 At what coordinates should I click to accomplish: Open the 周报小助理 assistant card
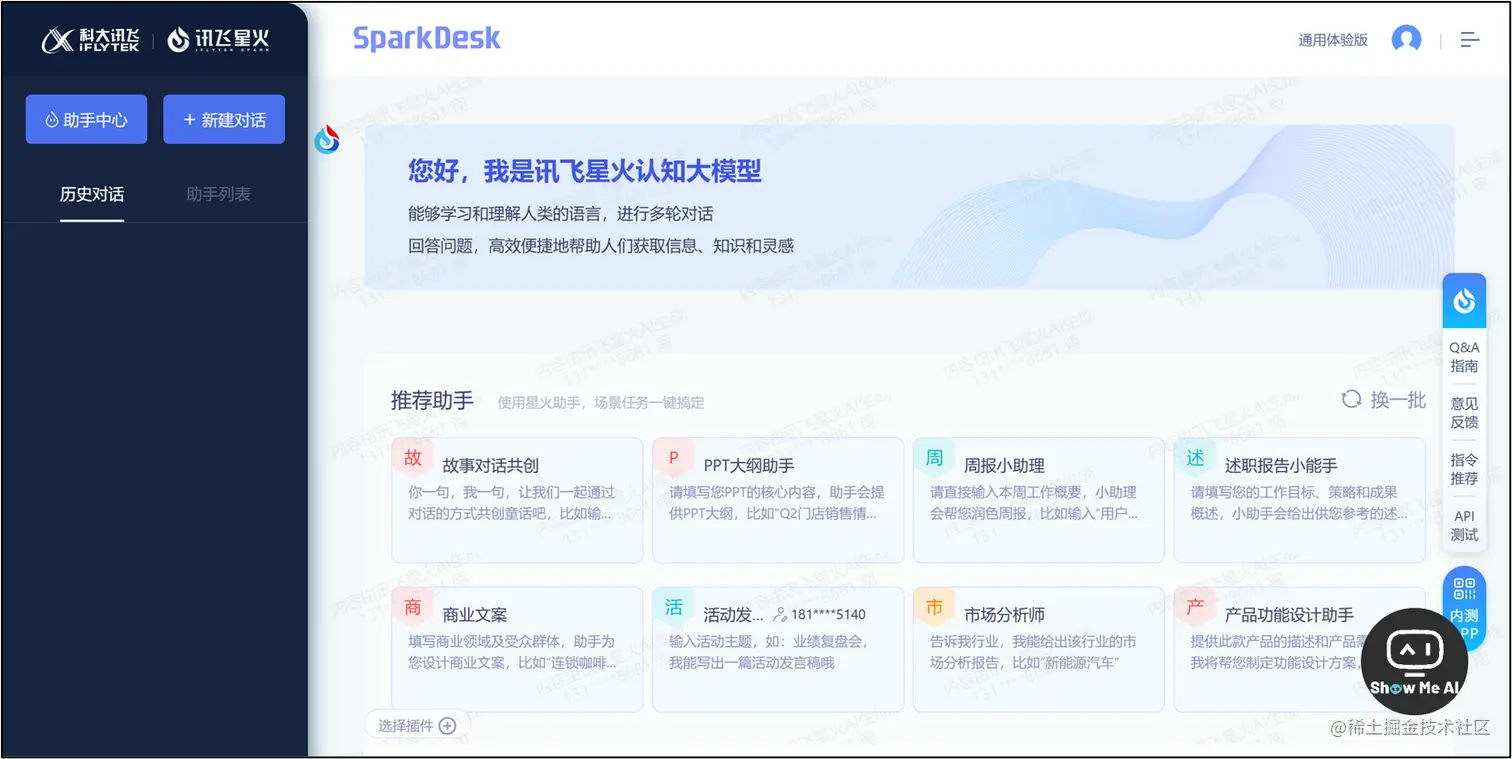click(1039, 500)
